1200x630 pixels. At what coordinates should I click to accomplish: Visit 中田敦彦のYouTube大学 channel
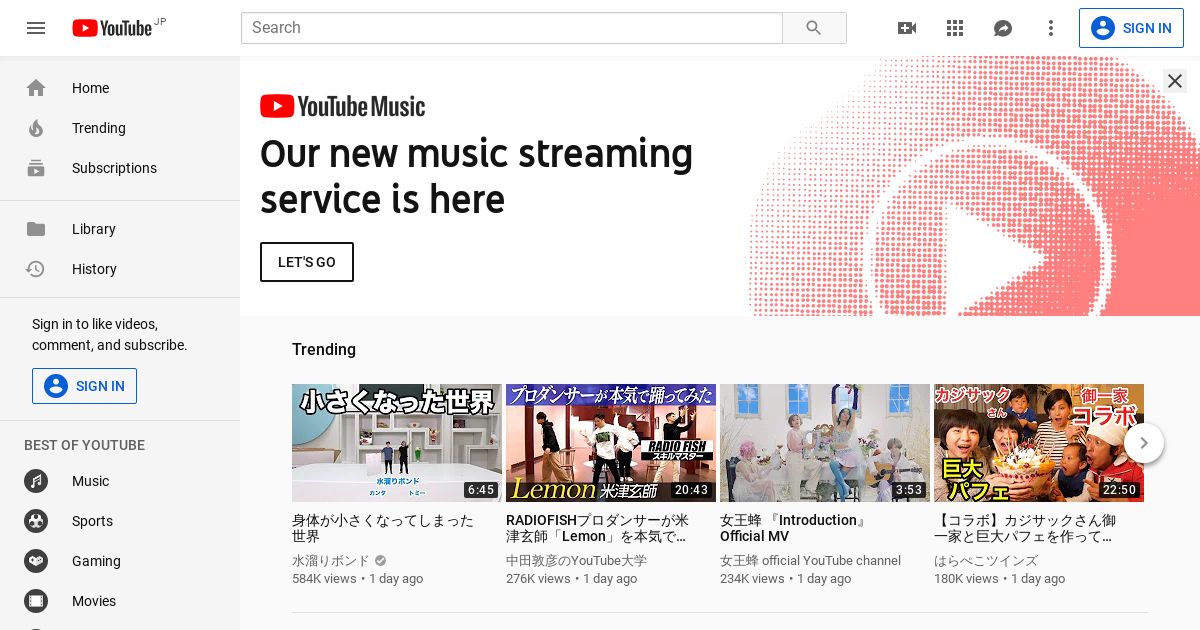(x=576, y=561)
